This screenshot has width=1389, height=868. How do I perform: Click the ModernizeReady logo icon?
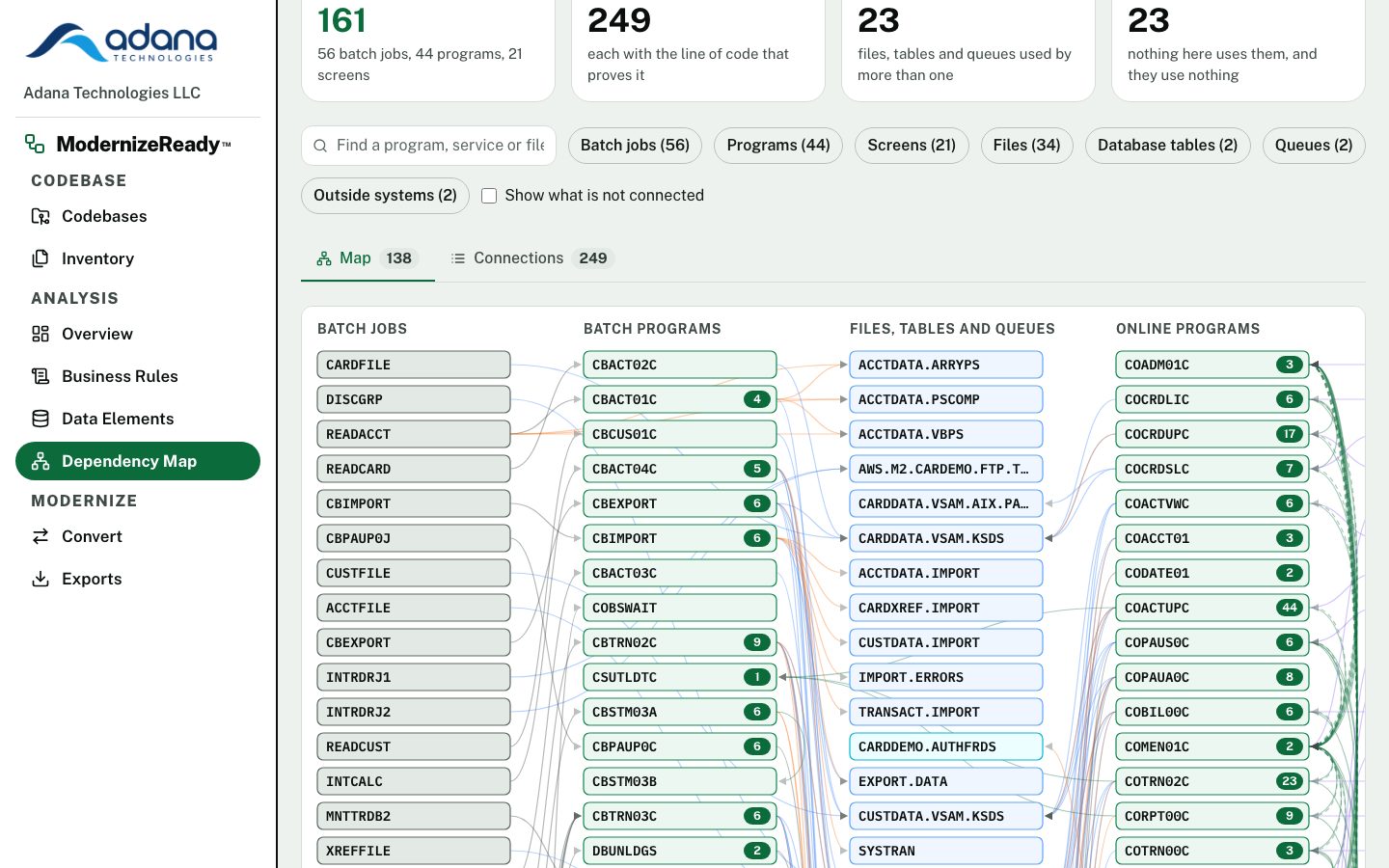pyautogui.click(x=35, y=144)
